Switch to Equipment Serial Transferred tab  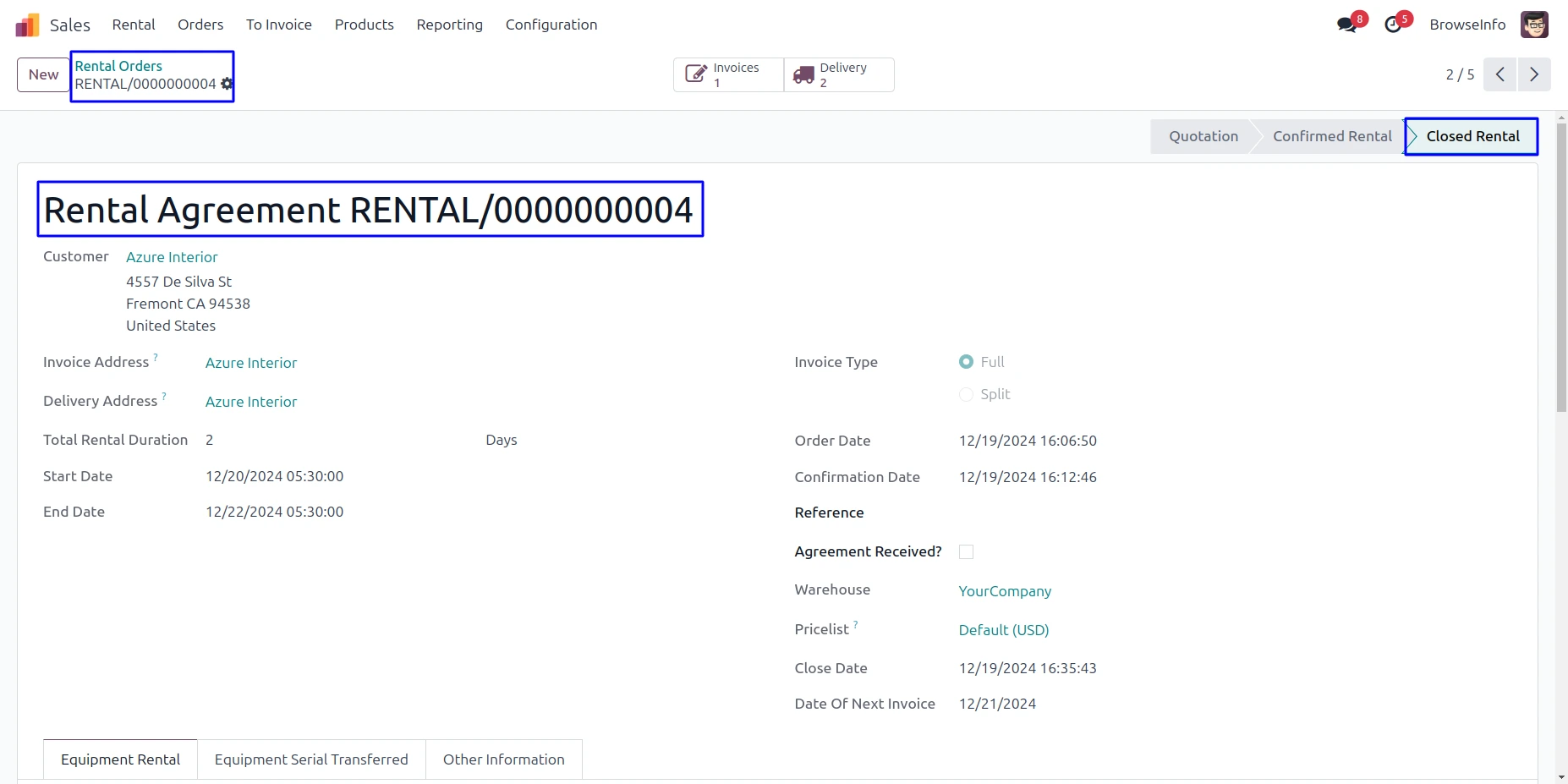click(311, 759)
